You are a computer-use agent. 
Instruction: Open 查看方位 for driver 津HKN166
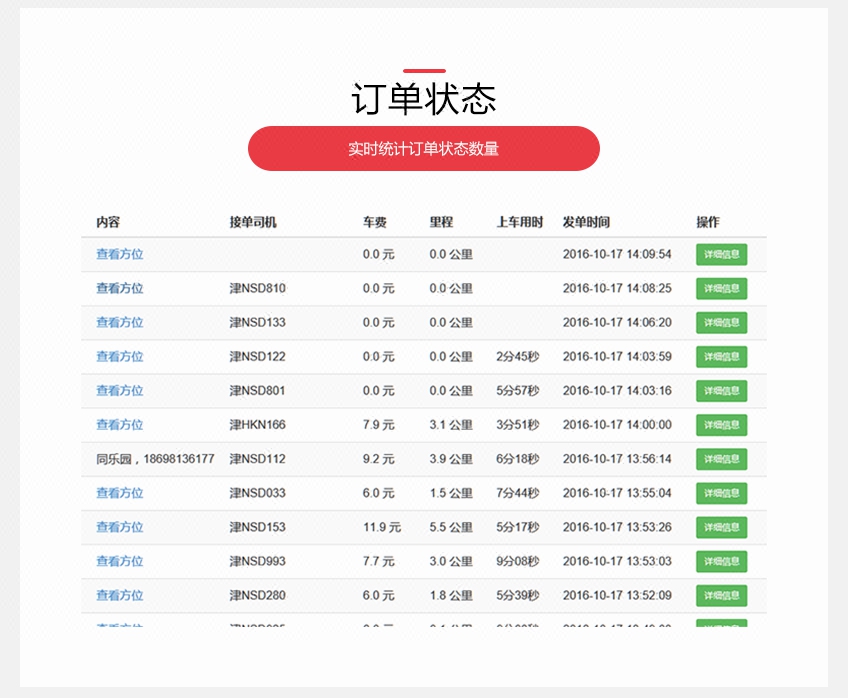click(x=119, y=424)
